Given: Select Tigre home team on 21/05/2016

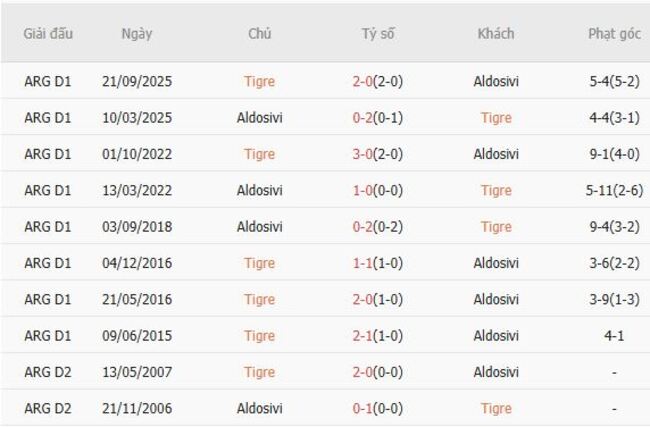Looking at the screenshot, I should (x=259, y=299).
